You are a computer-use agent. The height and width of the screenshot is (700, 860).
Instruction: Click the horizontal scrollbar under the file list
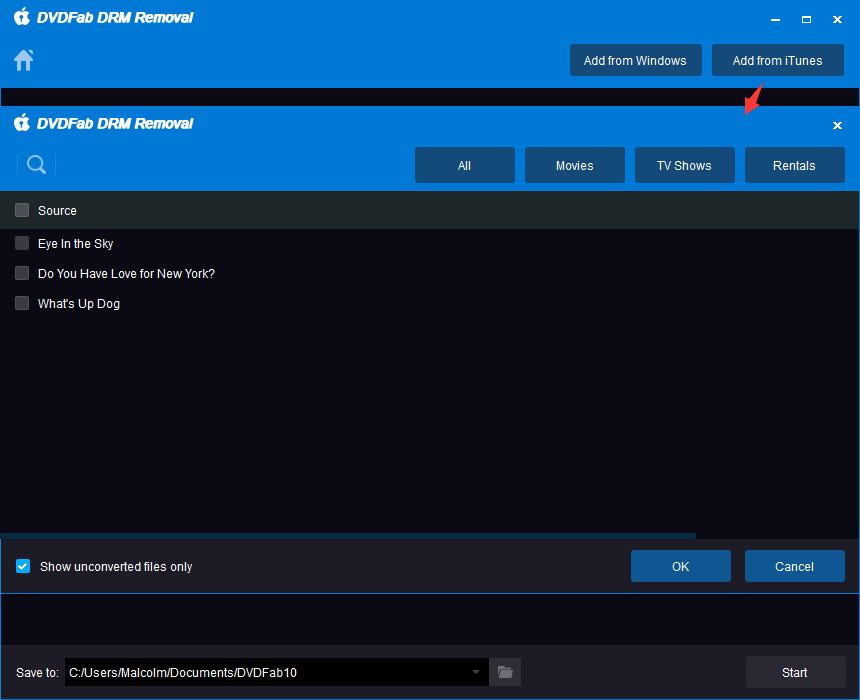pos(348,535)
